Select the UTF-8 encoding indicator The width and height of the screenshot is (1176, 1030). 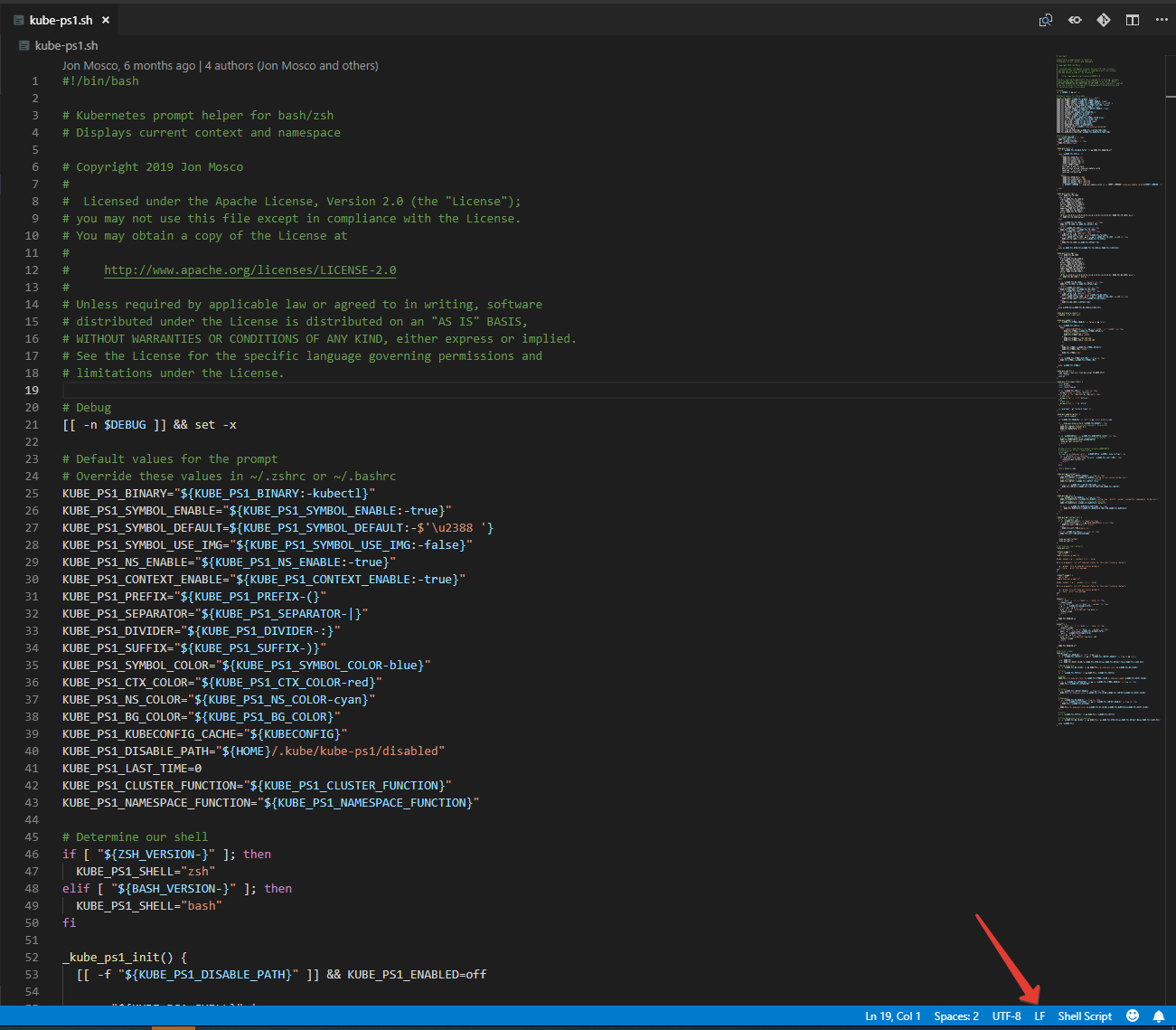click(x=1006, y=1016)
